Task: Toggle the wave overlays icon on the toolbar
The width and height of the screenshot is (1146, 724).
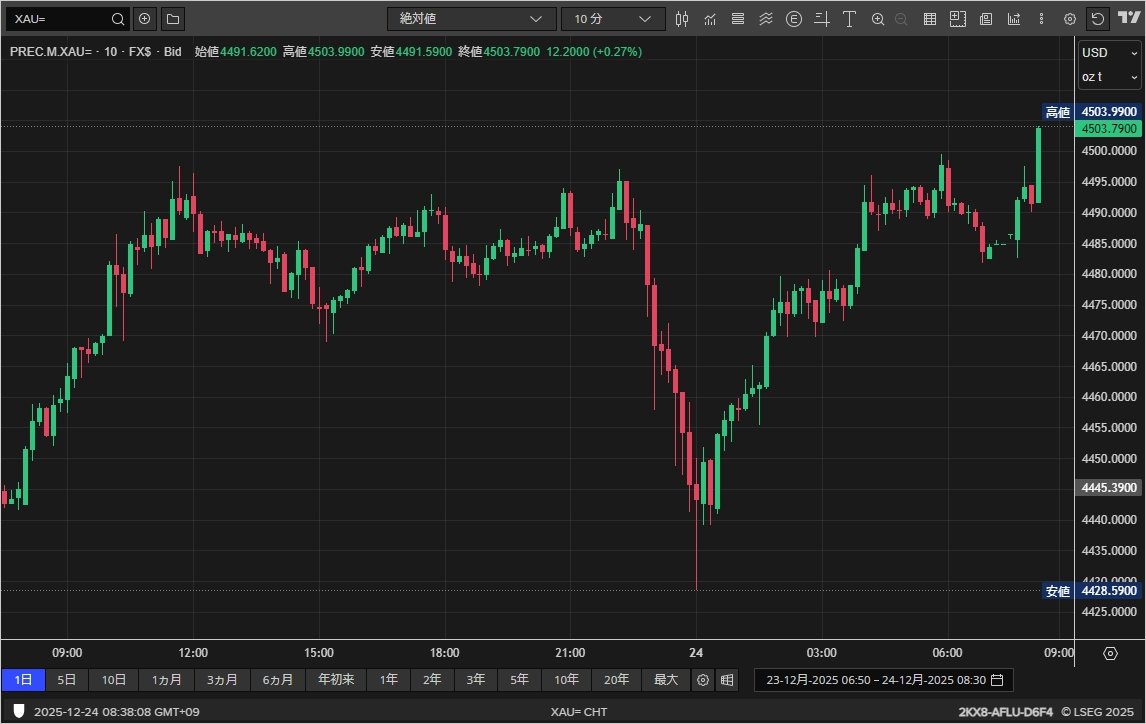Action: click(x=766, y=18)
